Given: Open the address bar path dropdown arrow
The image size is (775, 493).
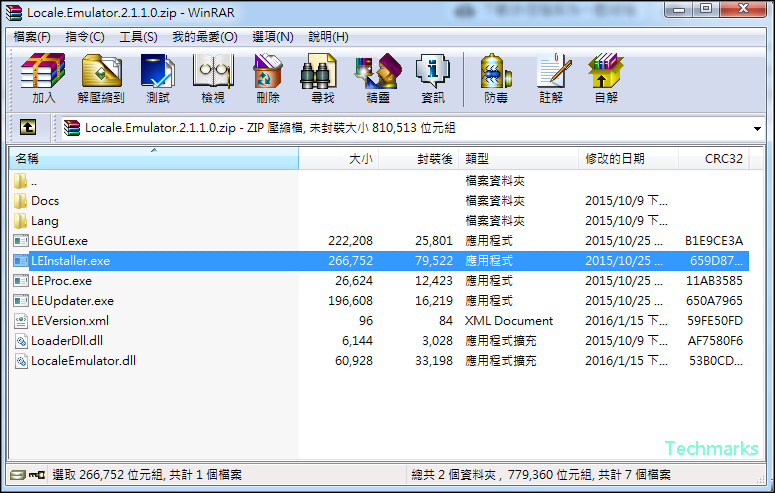Looking at the screenshot, I should coord(757,129).
